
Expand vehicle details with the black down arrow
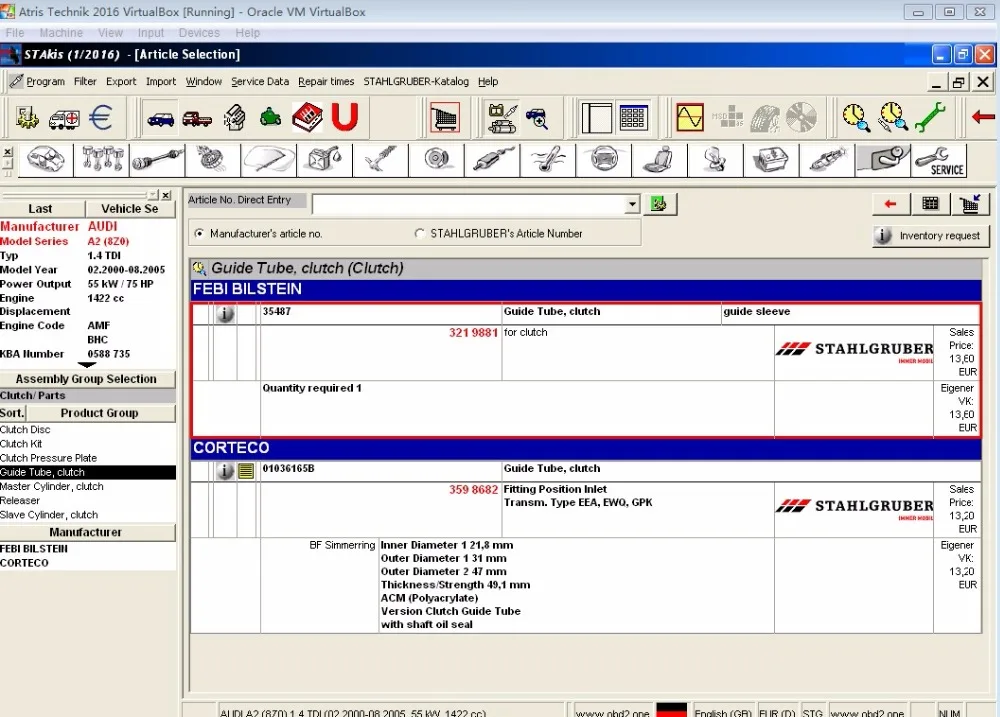(x=87, y=365)
